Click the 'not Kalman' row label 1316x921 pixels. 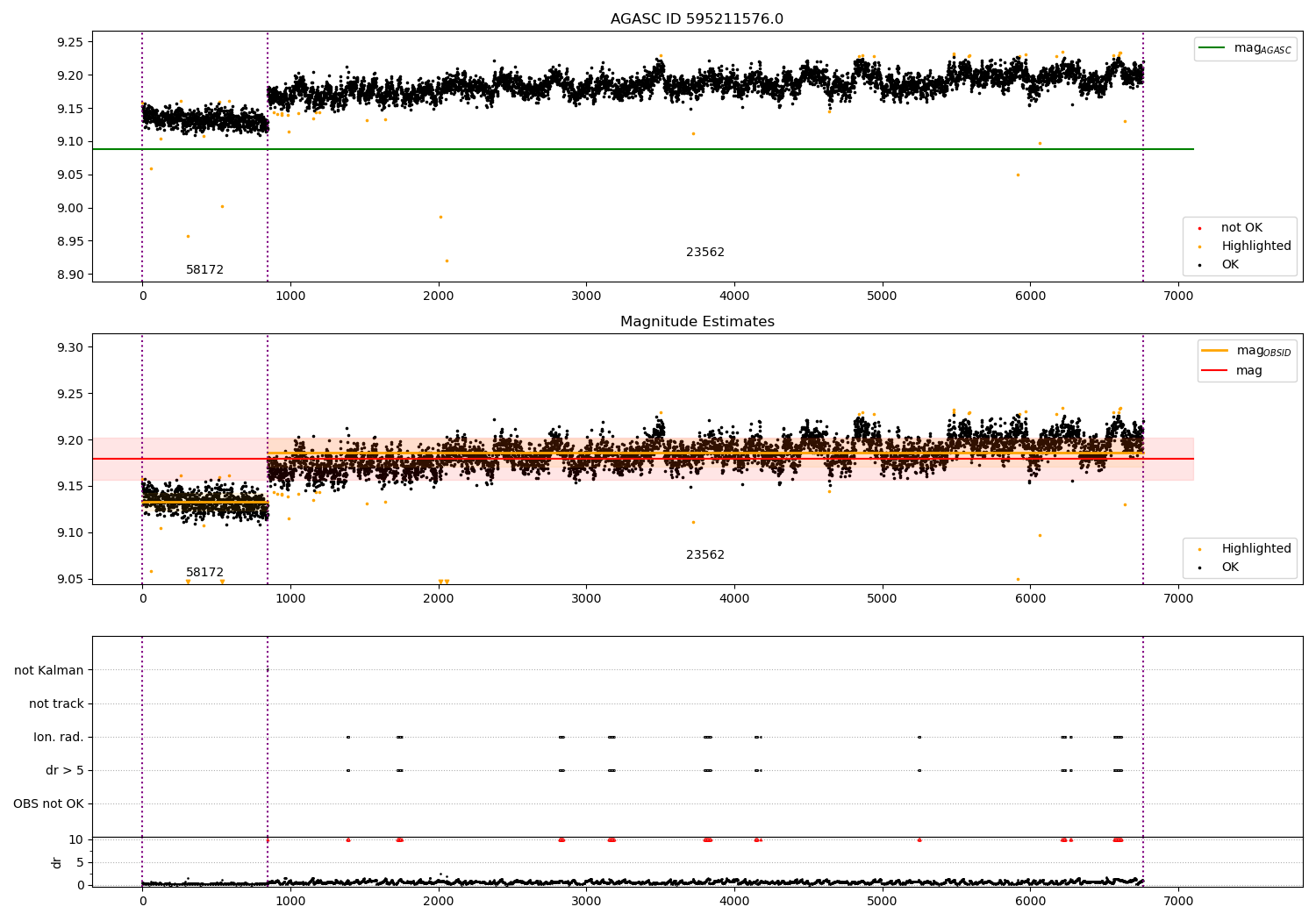coord(49,671)
